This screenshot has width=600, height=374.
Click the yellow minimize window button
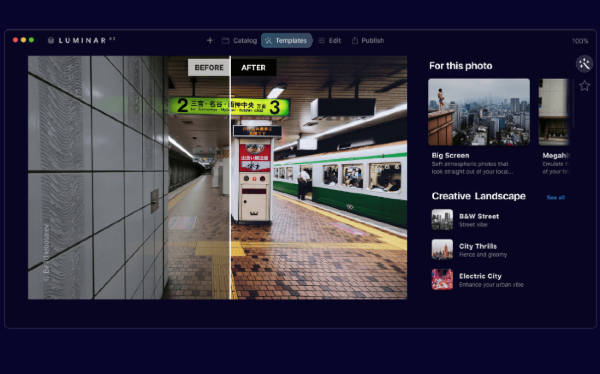coord(23,40)
